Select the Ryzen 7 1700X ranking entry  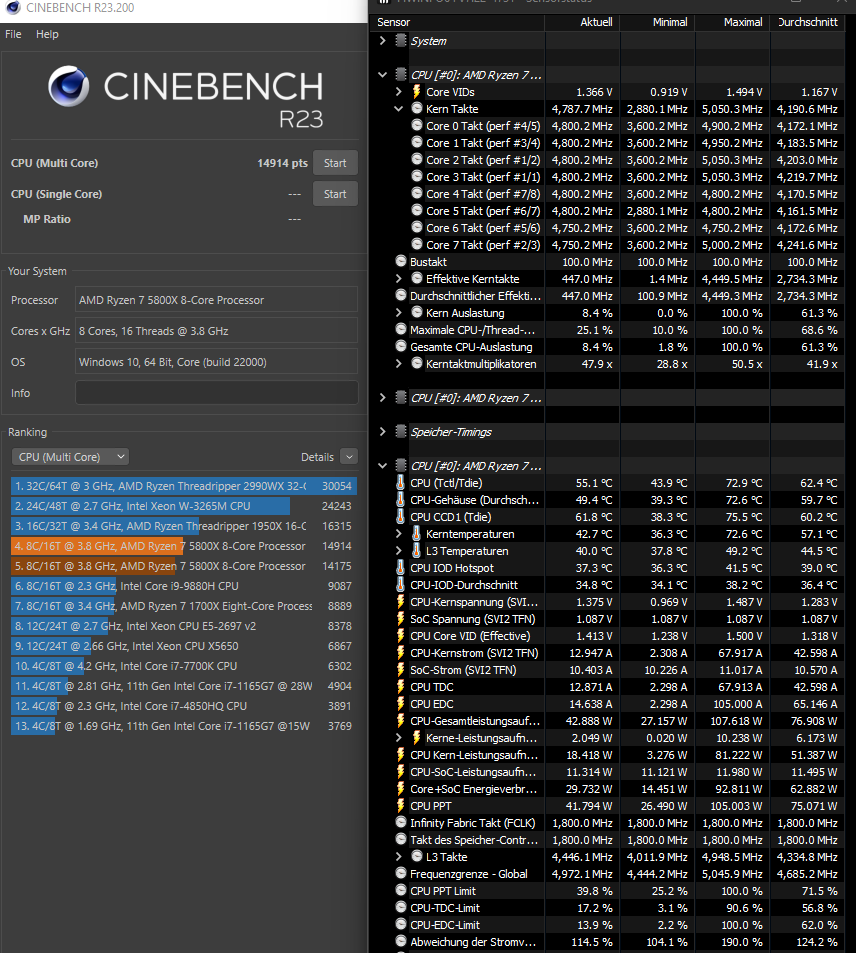coord(184,606)
